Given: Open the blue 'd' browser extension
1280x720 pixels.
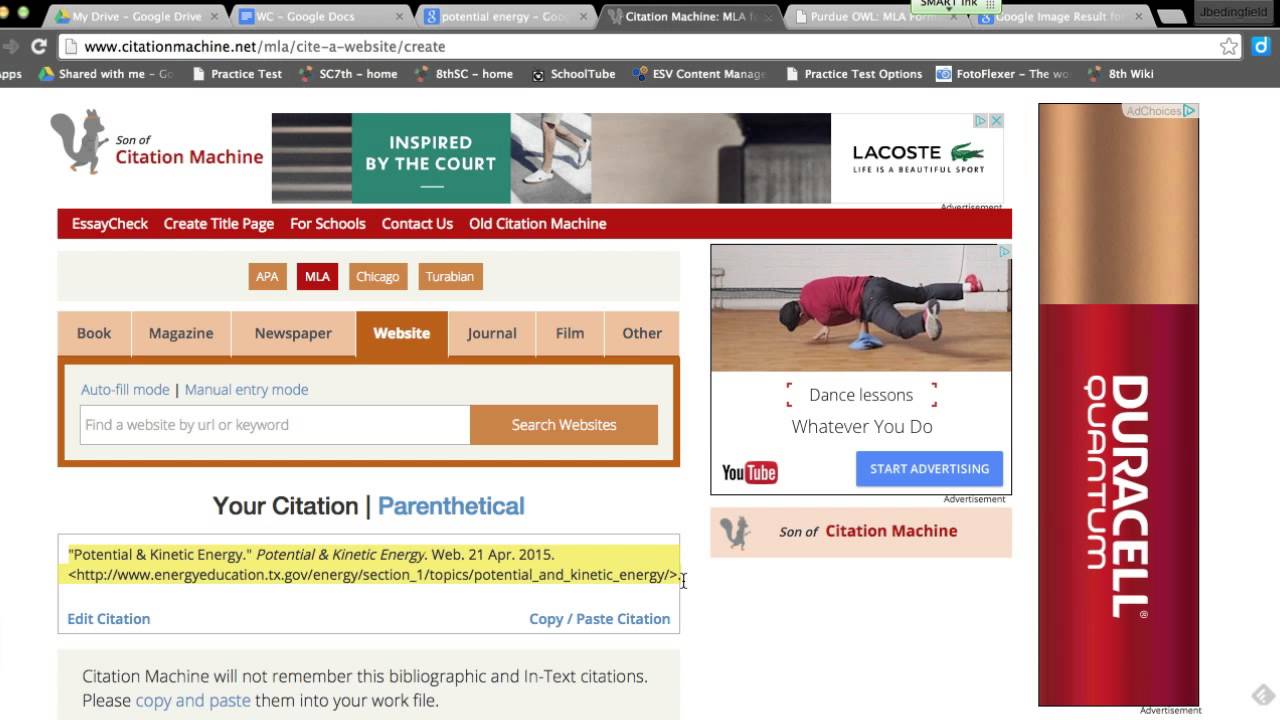Looking at the screenshot, I should coord(1262,46).
